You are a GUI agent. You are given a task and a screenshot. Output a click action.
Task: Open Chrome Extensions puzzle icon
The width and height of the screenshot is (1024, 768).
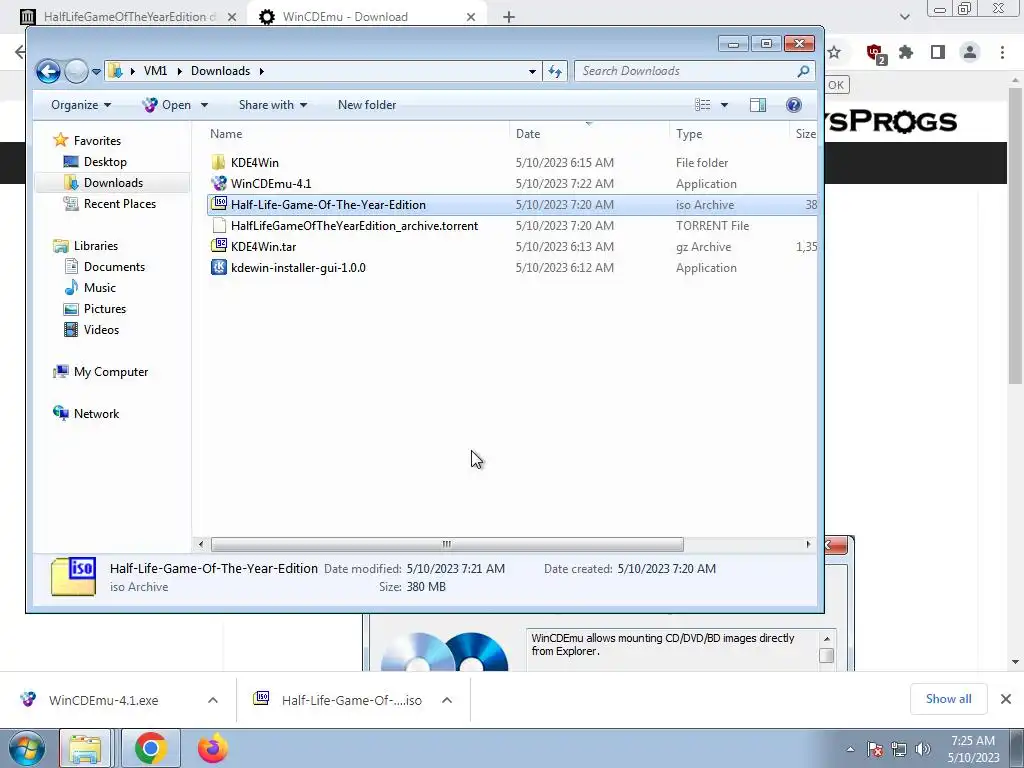tap(906, 52)
